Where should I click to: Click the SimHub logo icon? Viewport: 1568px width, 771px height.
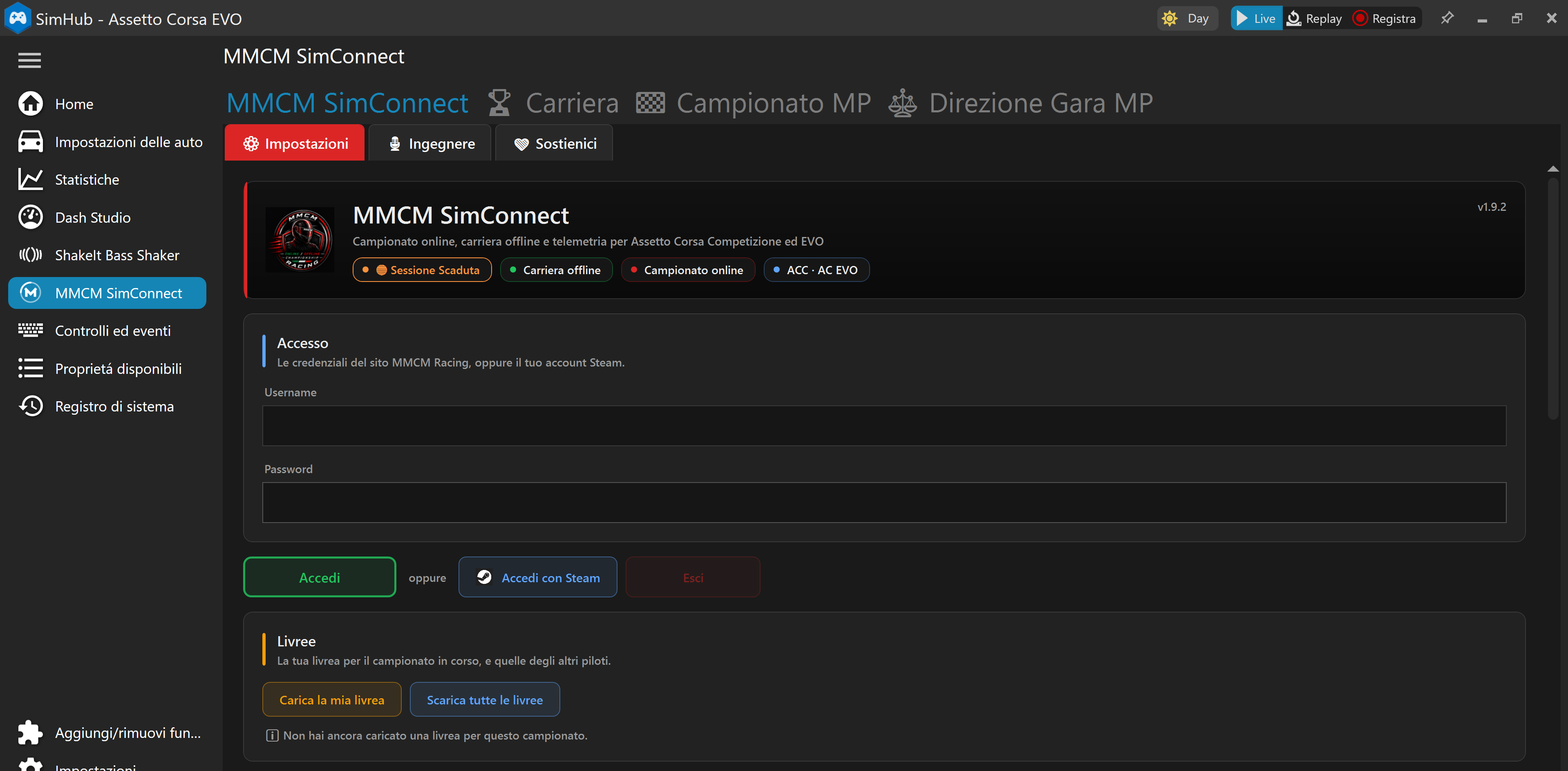18,18
